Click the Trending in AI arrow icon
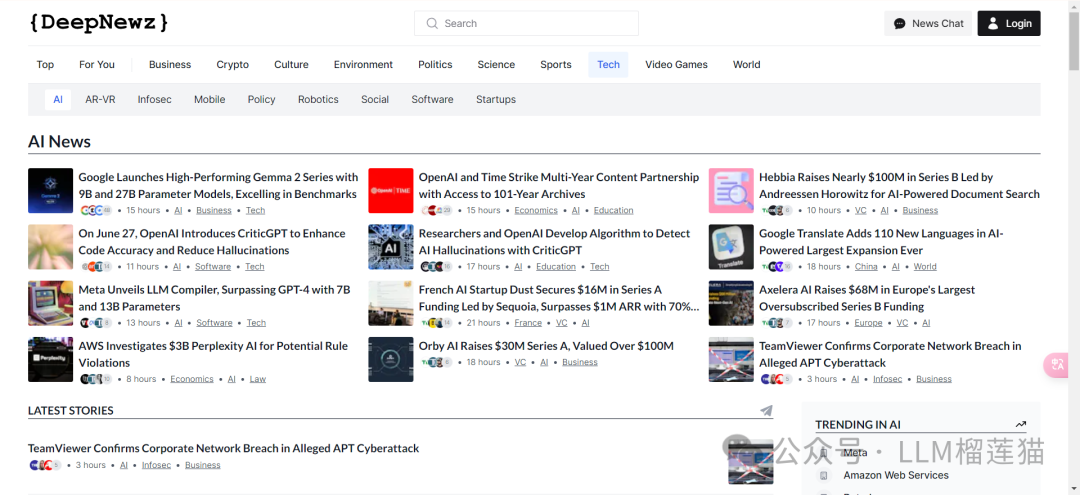Image resolution: width=1080 pixels, height=495 pixels. pyautogui.click(x=1021, y=425)
